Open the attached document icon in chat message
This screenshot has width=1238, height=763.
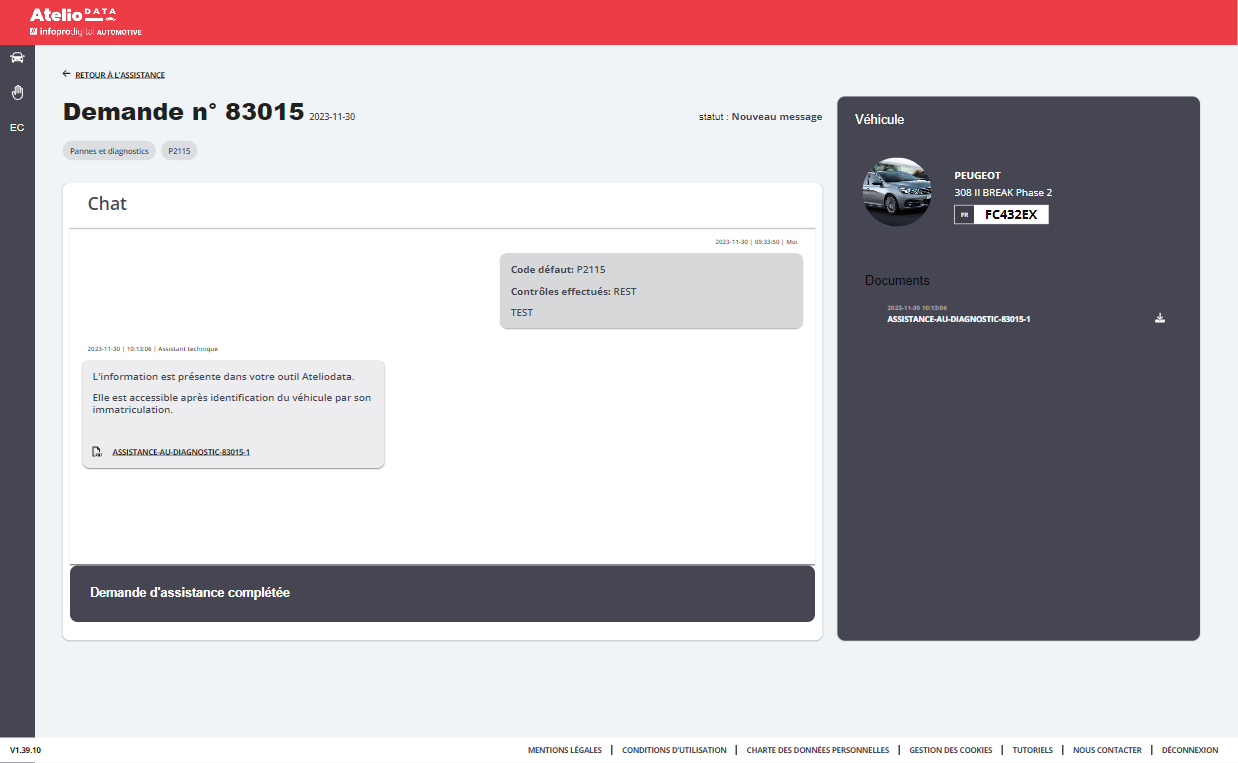click(x=95, y=451)
